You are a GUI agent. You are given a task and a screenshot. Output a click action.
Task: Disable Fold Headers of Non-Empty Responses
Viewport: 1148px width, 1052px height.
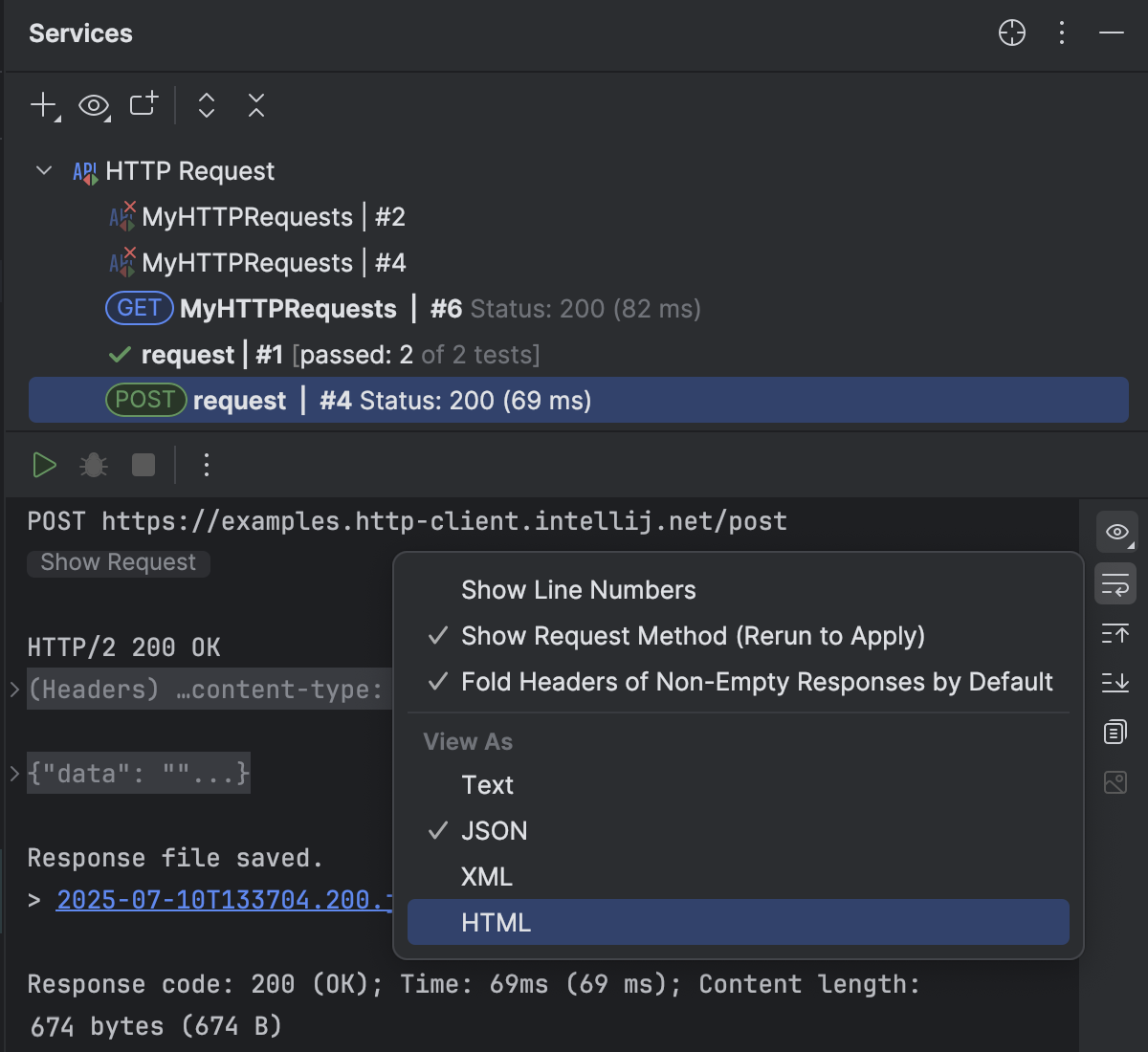tap(756, 681)
